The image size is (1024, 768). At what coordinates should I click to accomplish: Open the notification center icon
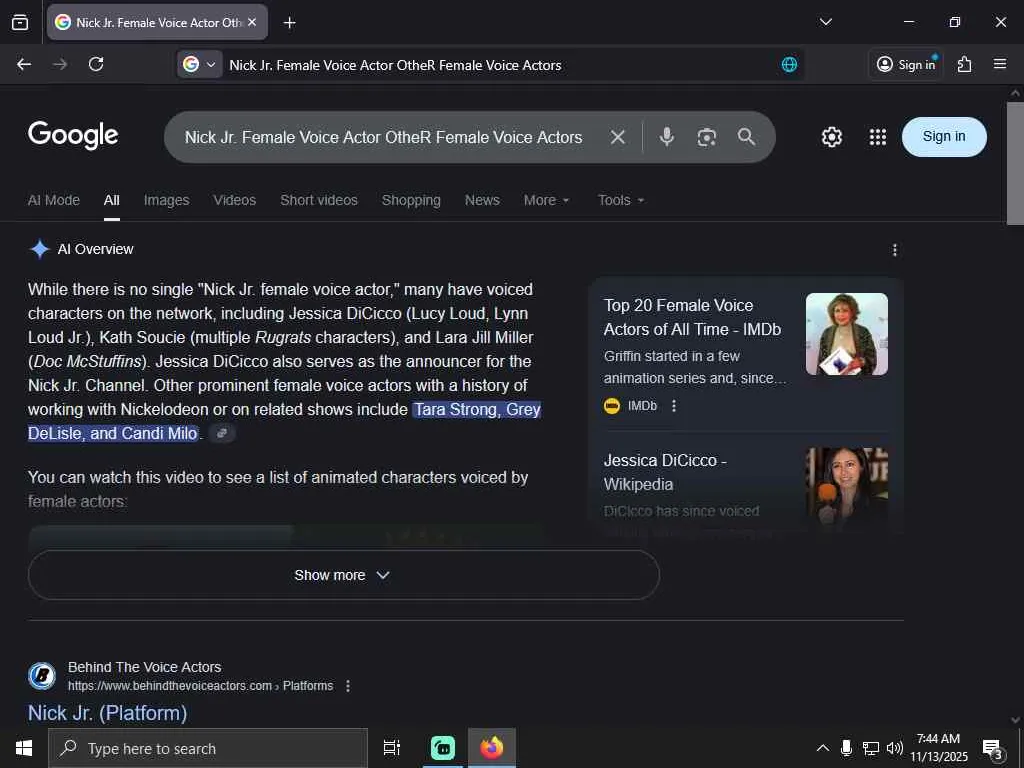pyautogui.click(x=993, y=749)
